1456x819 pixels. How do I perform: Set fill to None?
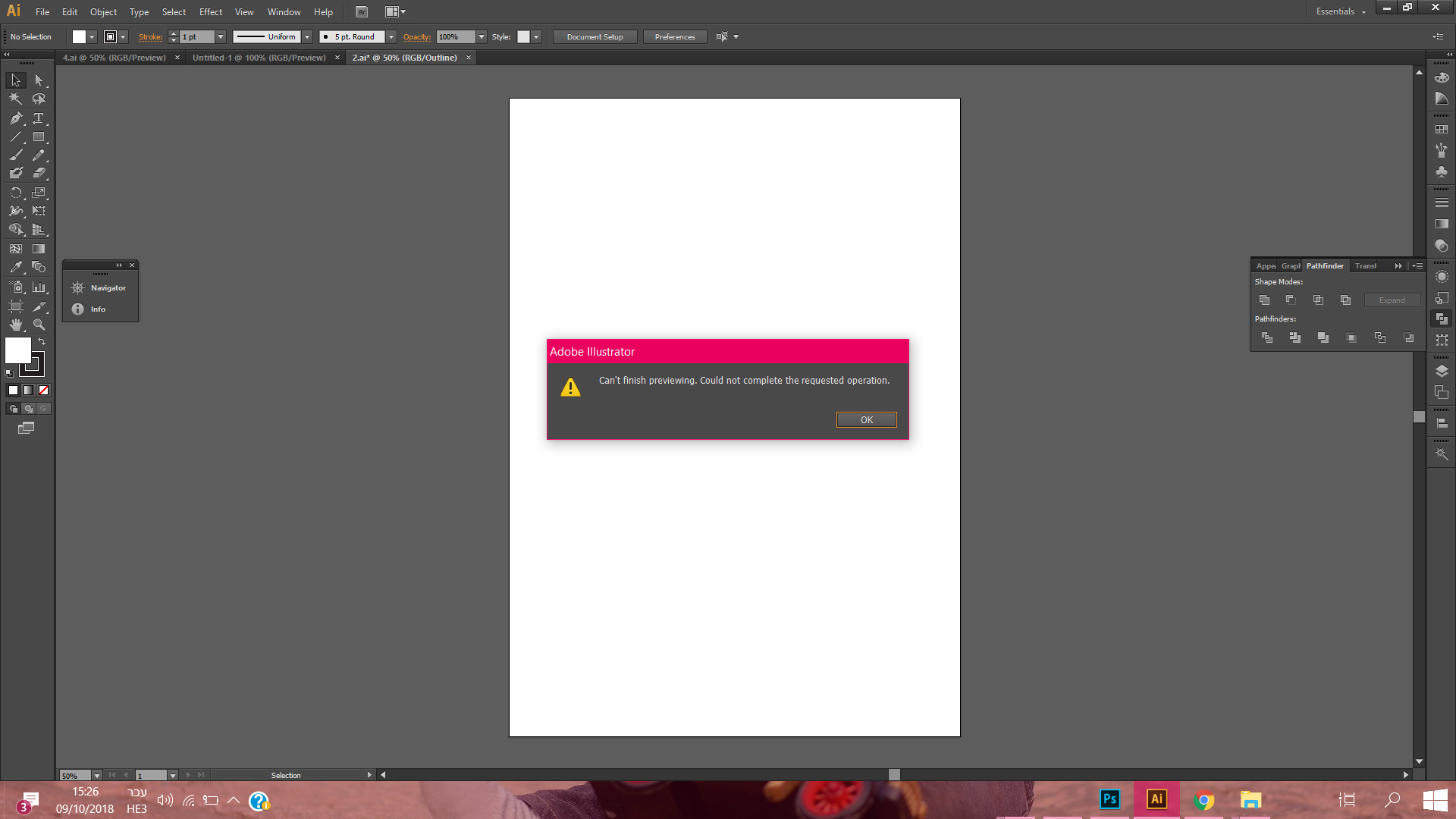tap(43, 391)
